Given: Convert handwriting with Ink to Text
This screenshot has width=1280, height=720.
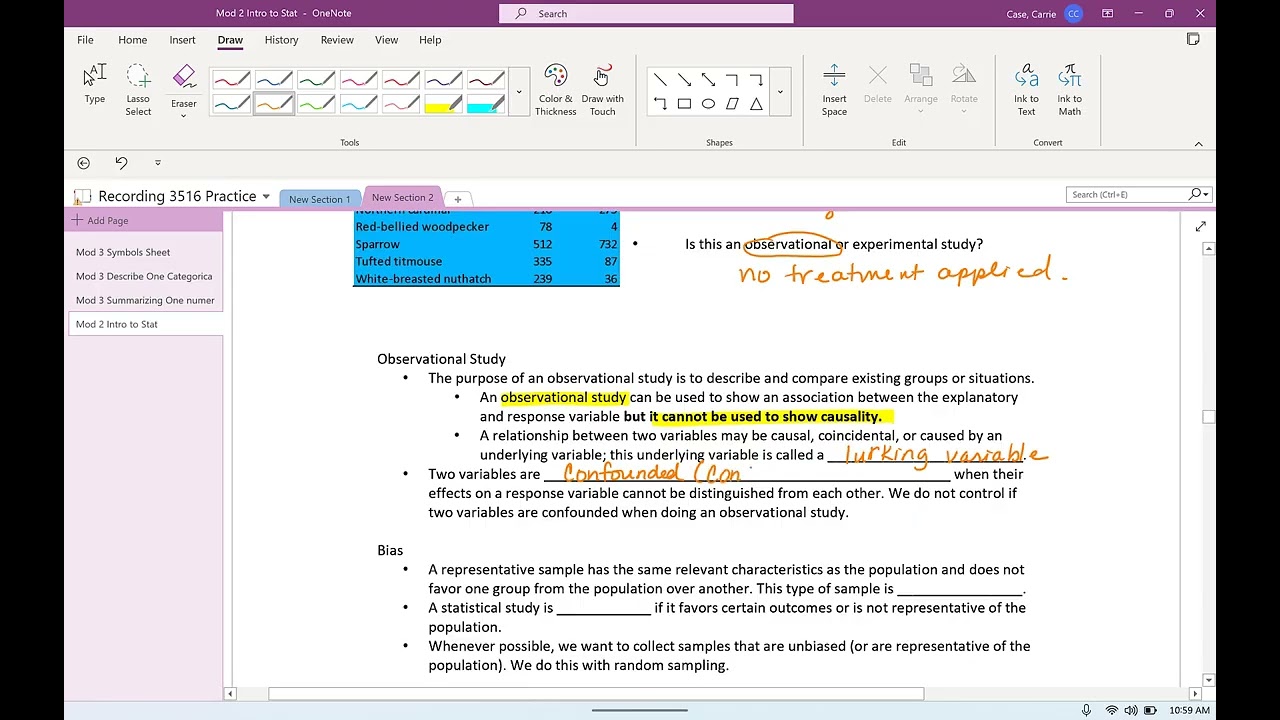Looking at the screenshot, I should (x=1026, y=90).
